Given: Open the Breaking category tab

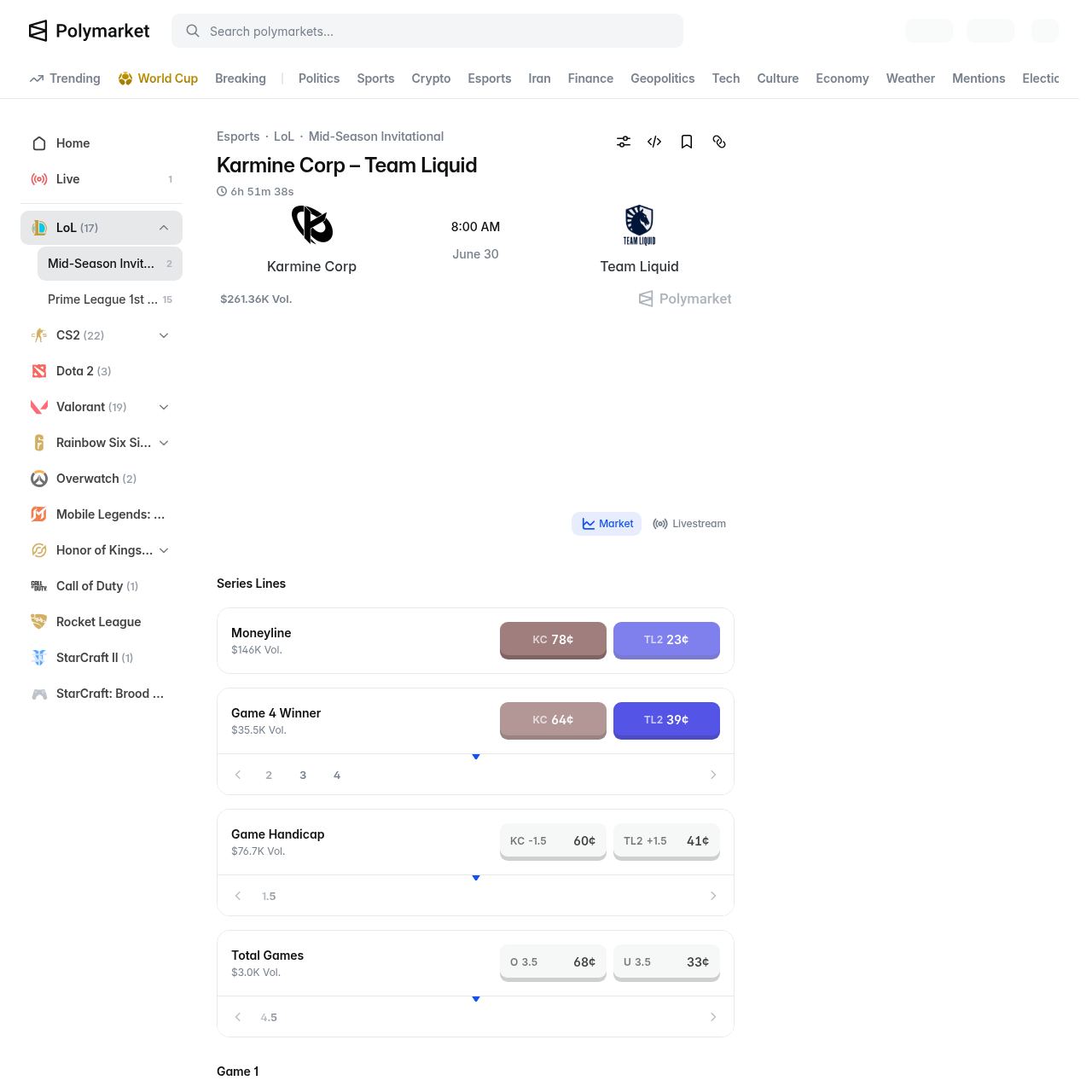Looking at the screenshot, I should [241, 78].
